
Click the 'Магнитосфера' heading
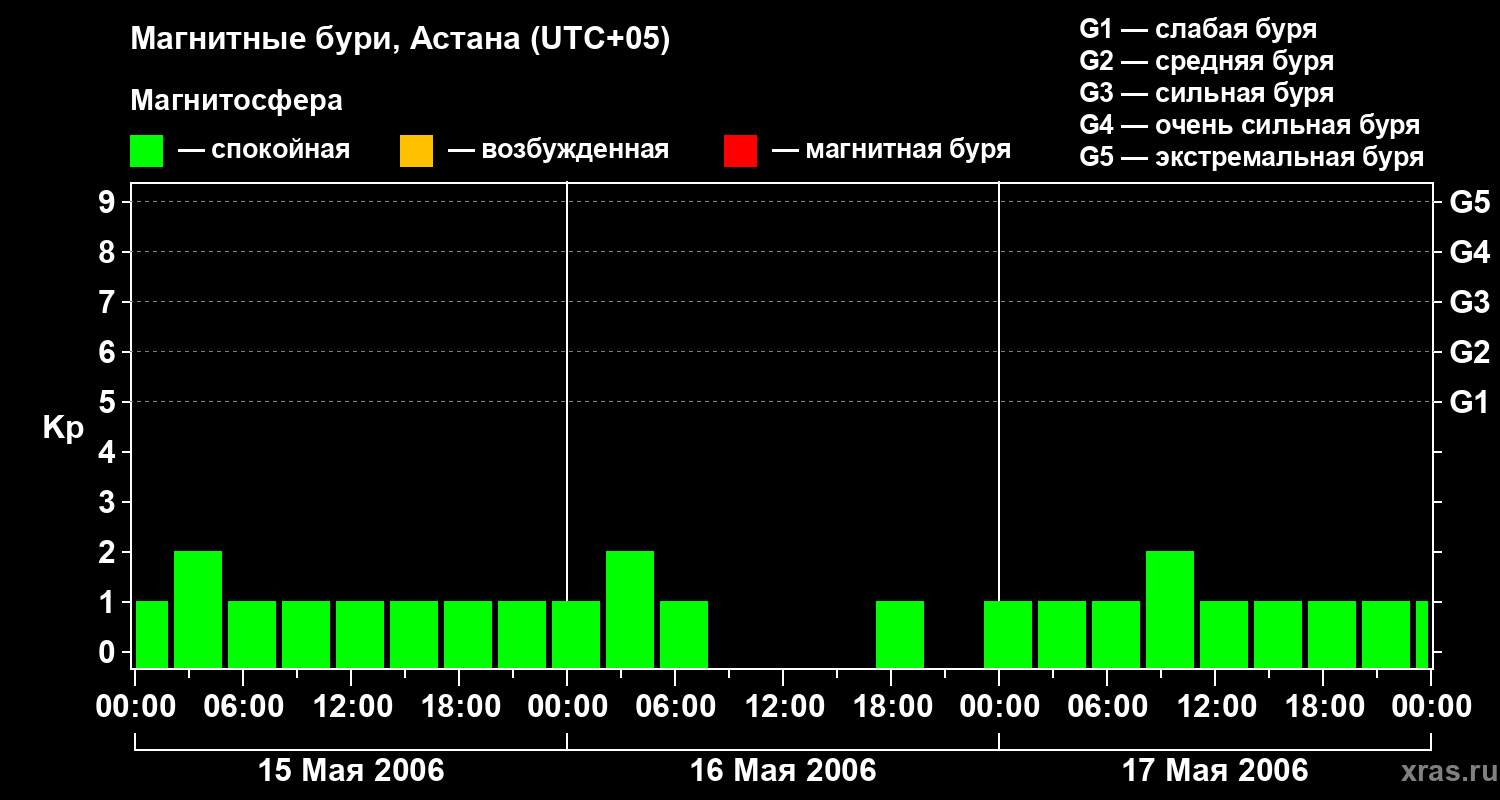pyautogui.click(x=236, y=101)
